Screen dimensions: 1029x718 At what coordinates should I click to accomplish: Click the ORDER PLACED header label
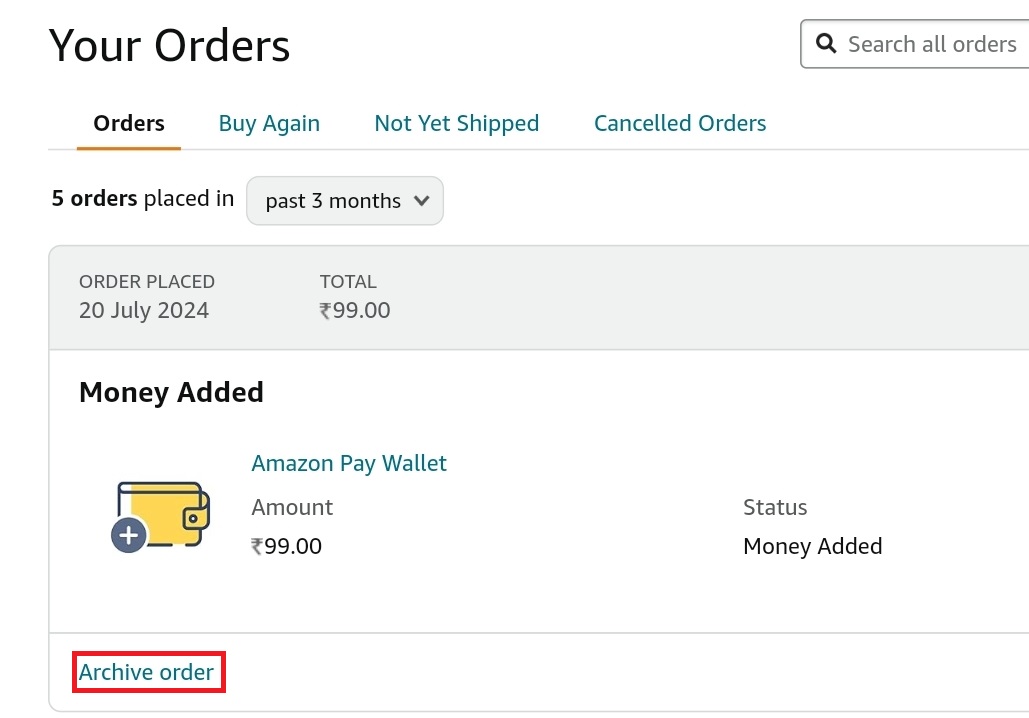pos(147,282)
